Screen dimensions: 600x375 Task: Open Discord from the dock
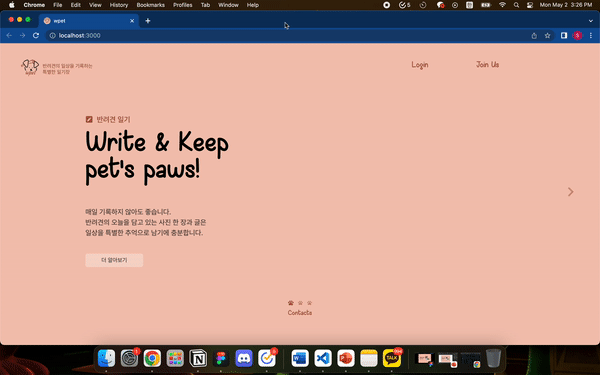click(244, 359)
